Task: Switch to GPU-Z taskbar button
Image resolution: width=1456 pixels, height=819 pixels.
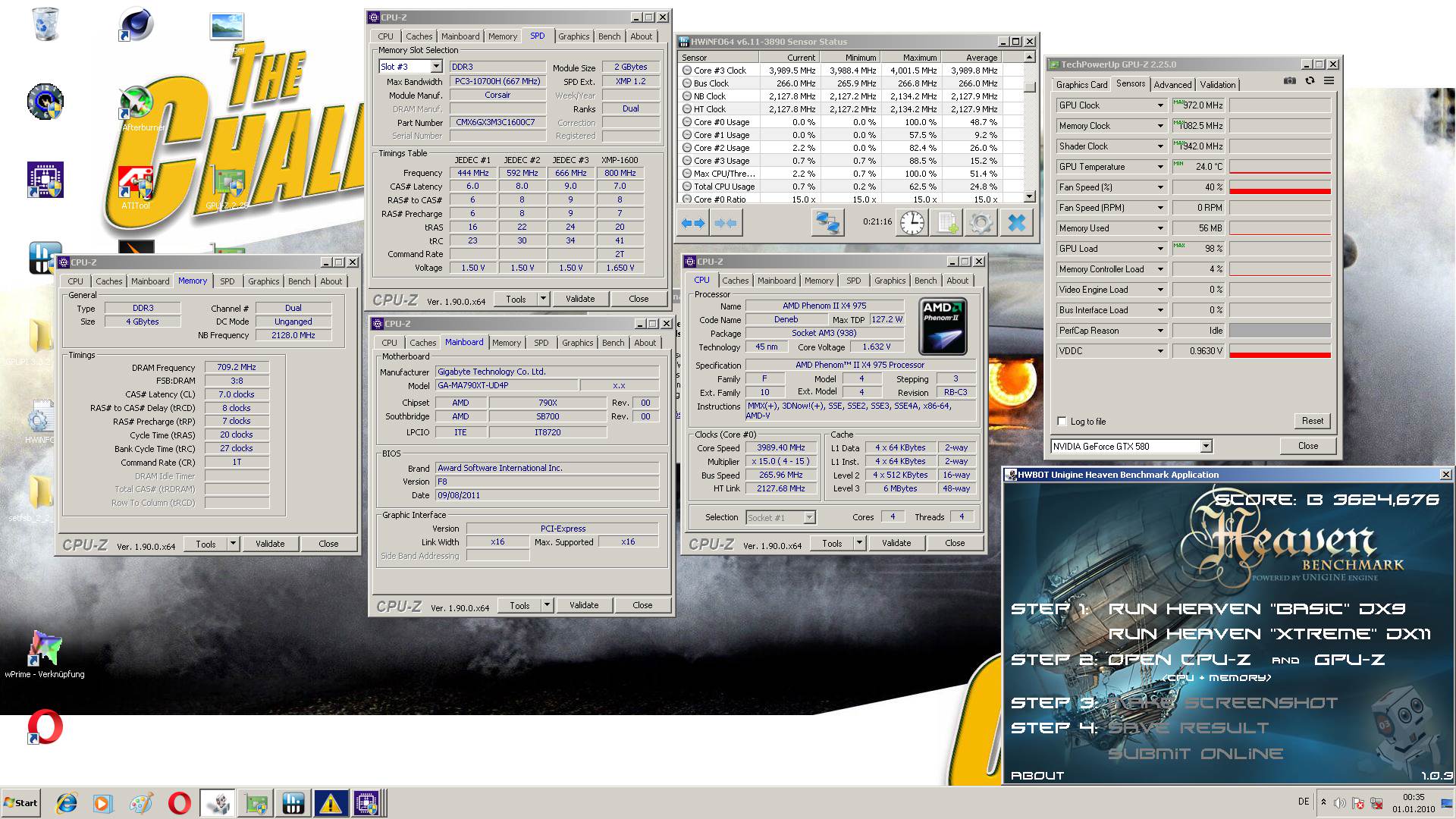Action: [256, 803]
